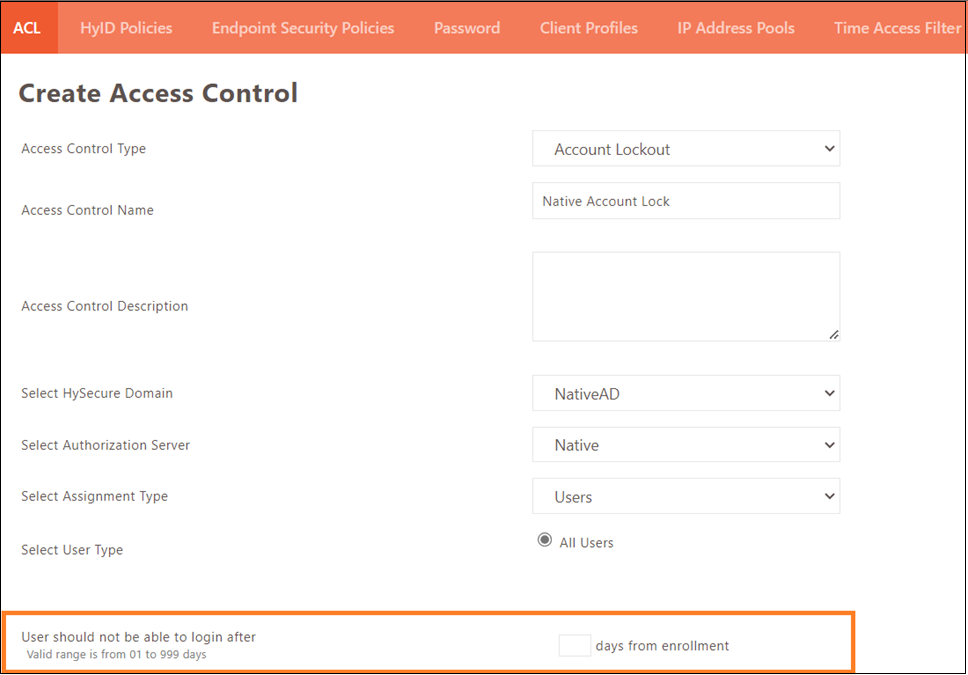Grab the description box resize handle
This screenshot has height=675, width=968.
tap(833, 335)
